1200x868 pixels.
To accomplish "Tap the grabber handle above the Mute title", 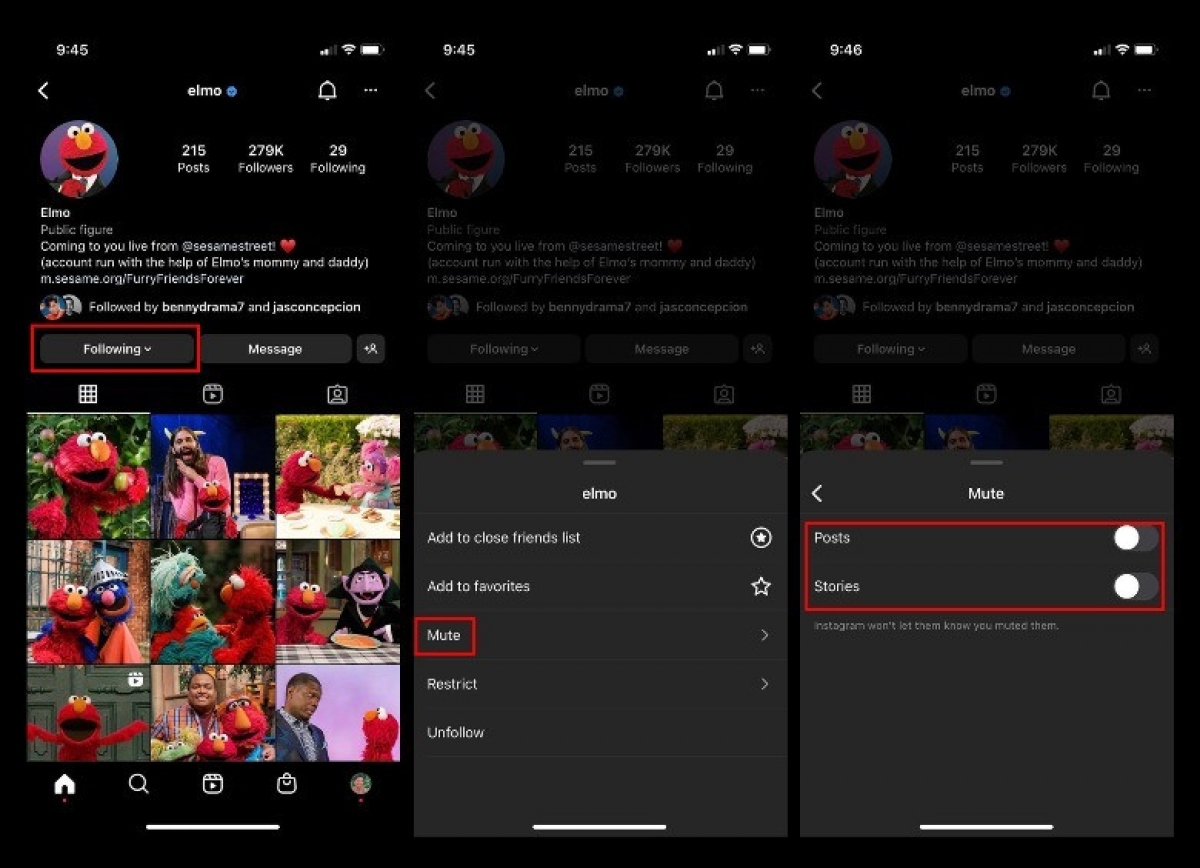I will pos(986,462).
